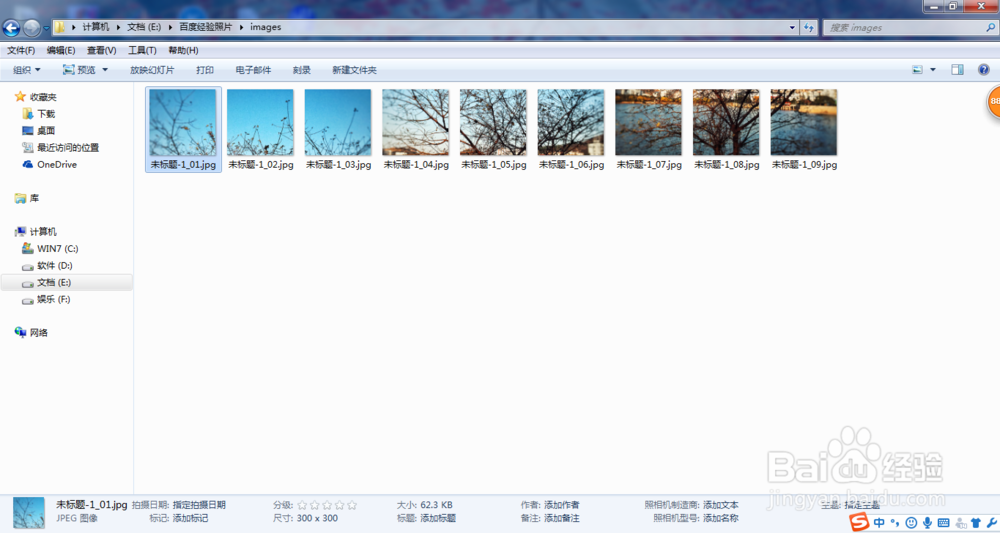Open the 查看(V) menu
The image size is (1000, 533).
coord(101,50)
